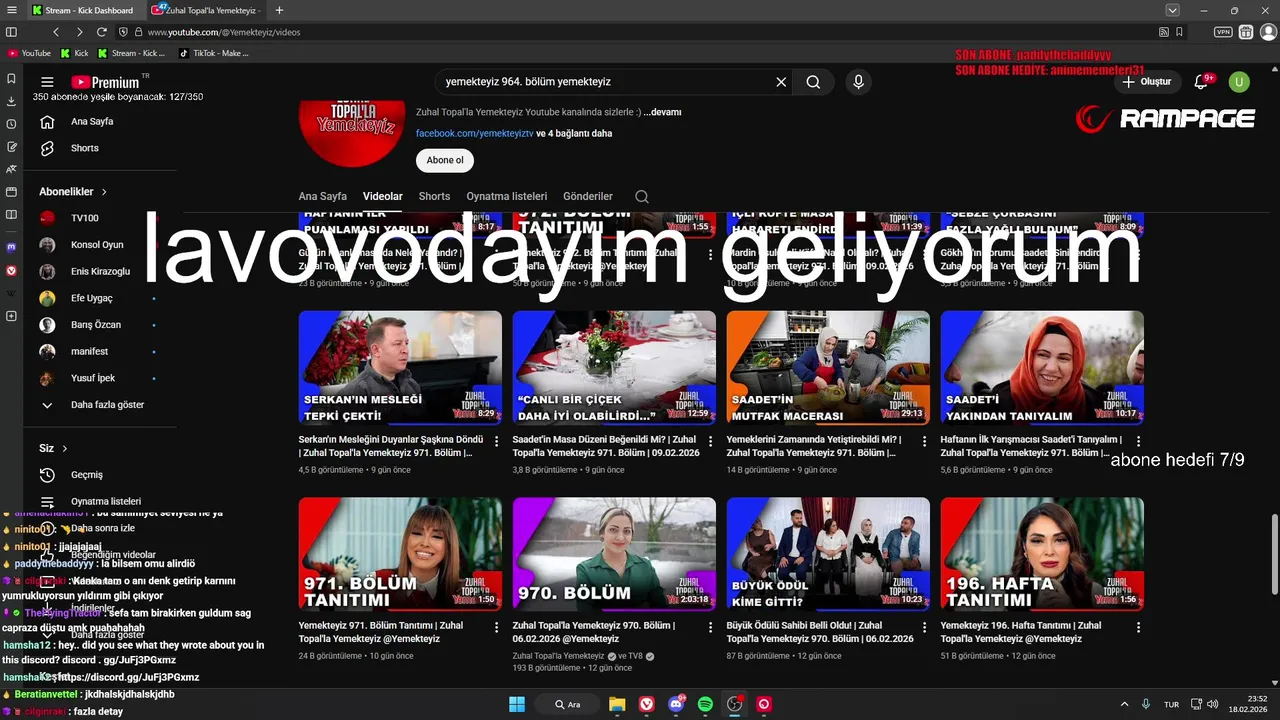Expand the Siz section chevron
This screenshot has width=1280, height=720.
pos(65,449)
